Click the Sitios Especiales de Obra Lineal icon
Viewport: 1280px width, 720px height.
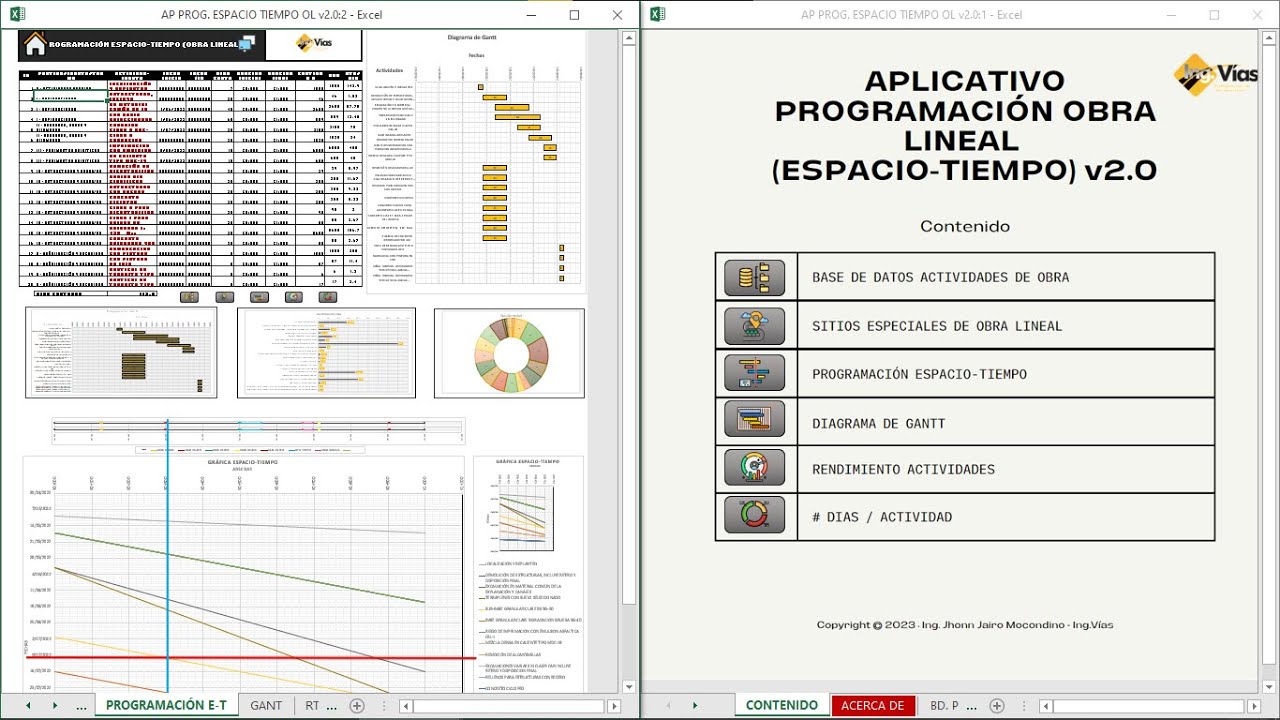pos(755,325)
